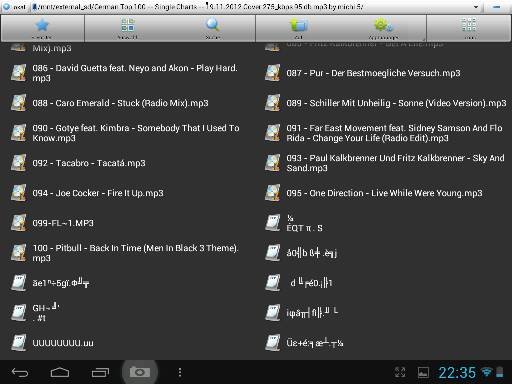Screen dimensions: 512x384
Task: Click music icon of 094 Joe Cocker file
Action: (19, 193)
